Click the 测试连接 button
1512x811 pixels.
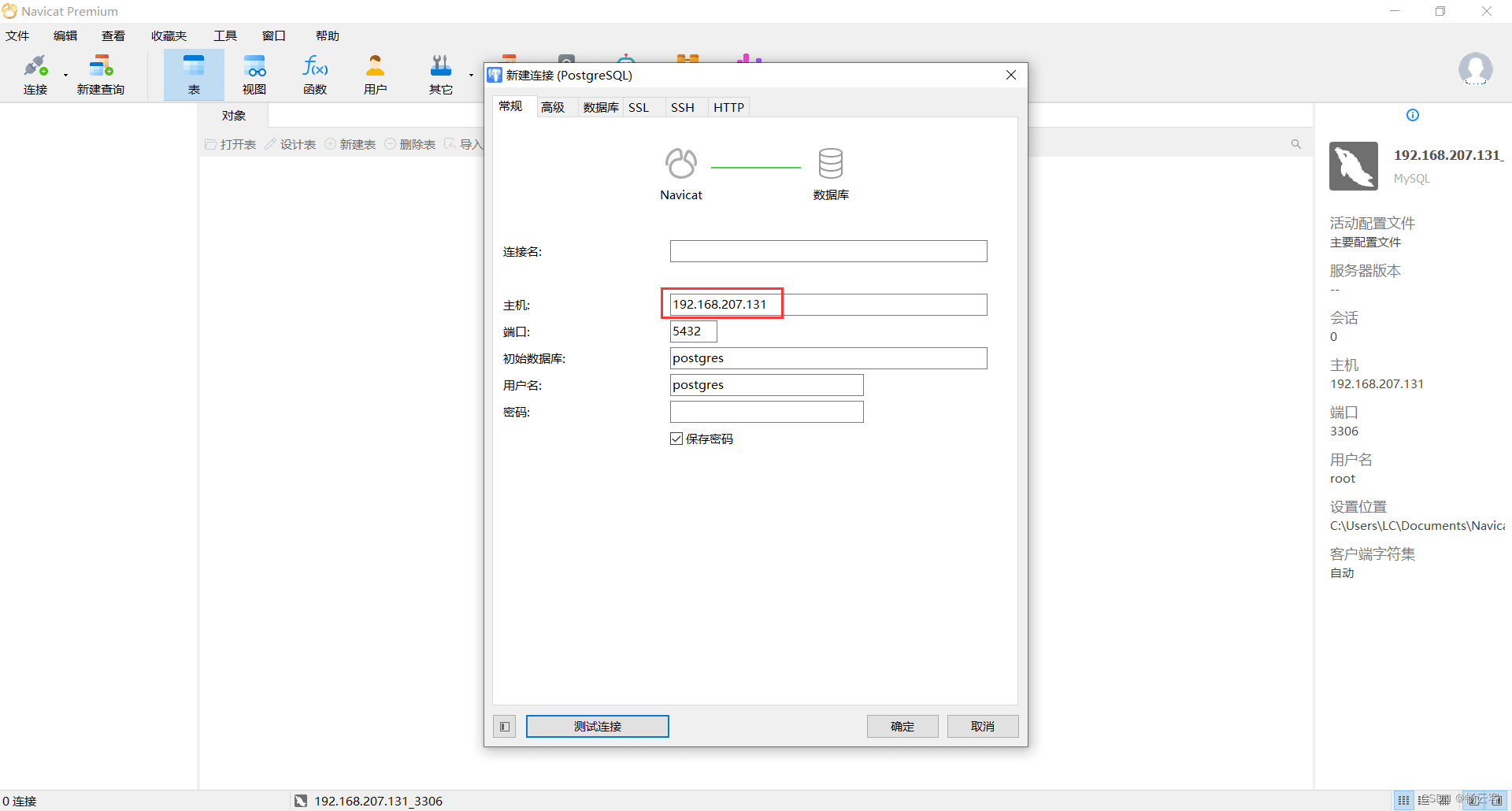pyautogui.click(x=598, y=726)
